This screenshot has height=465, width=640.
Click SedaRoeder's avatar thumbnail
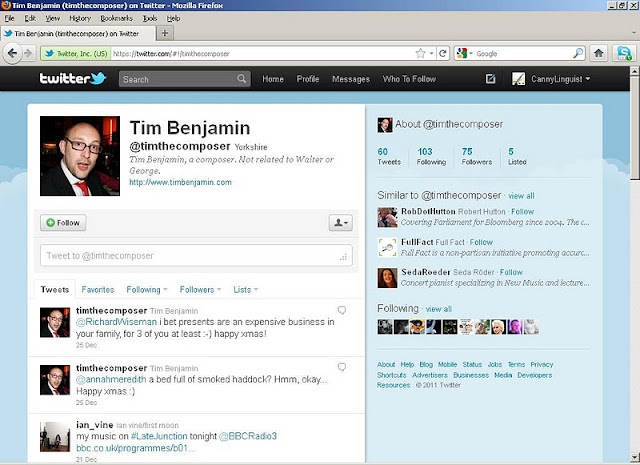pos(387,278)
